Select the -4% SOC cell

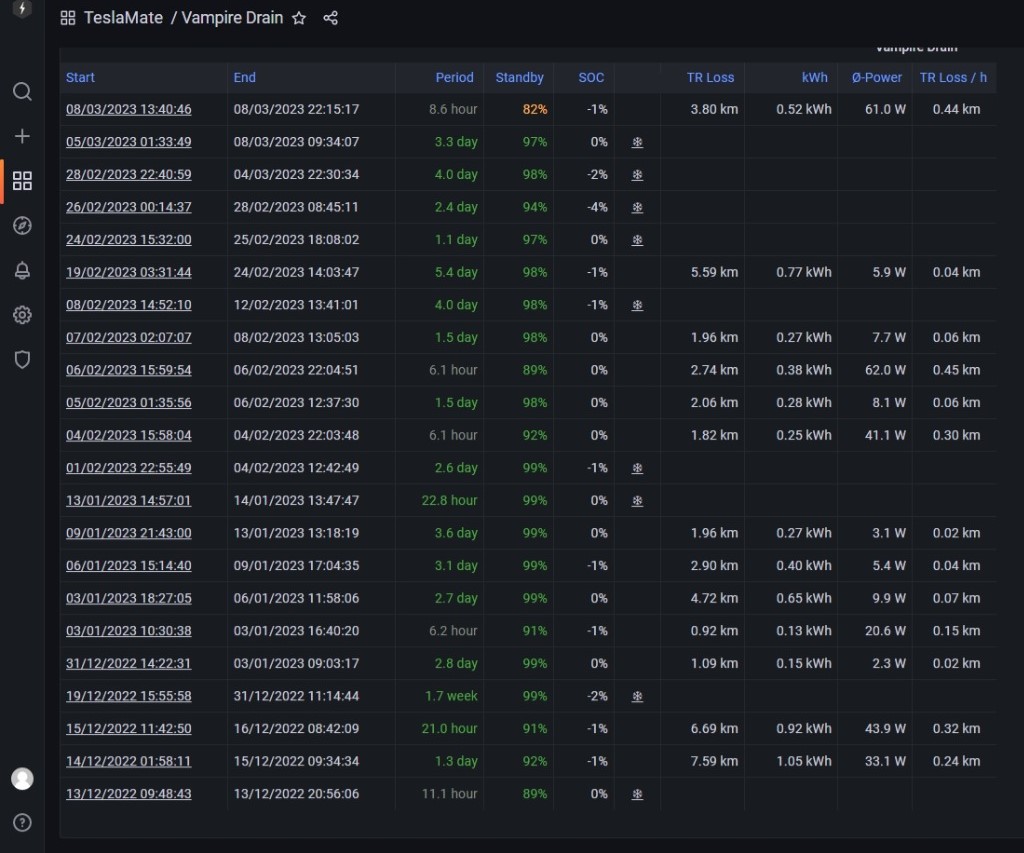597,207
